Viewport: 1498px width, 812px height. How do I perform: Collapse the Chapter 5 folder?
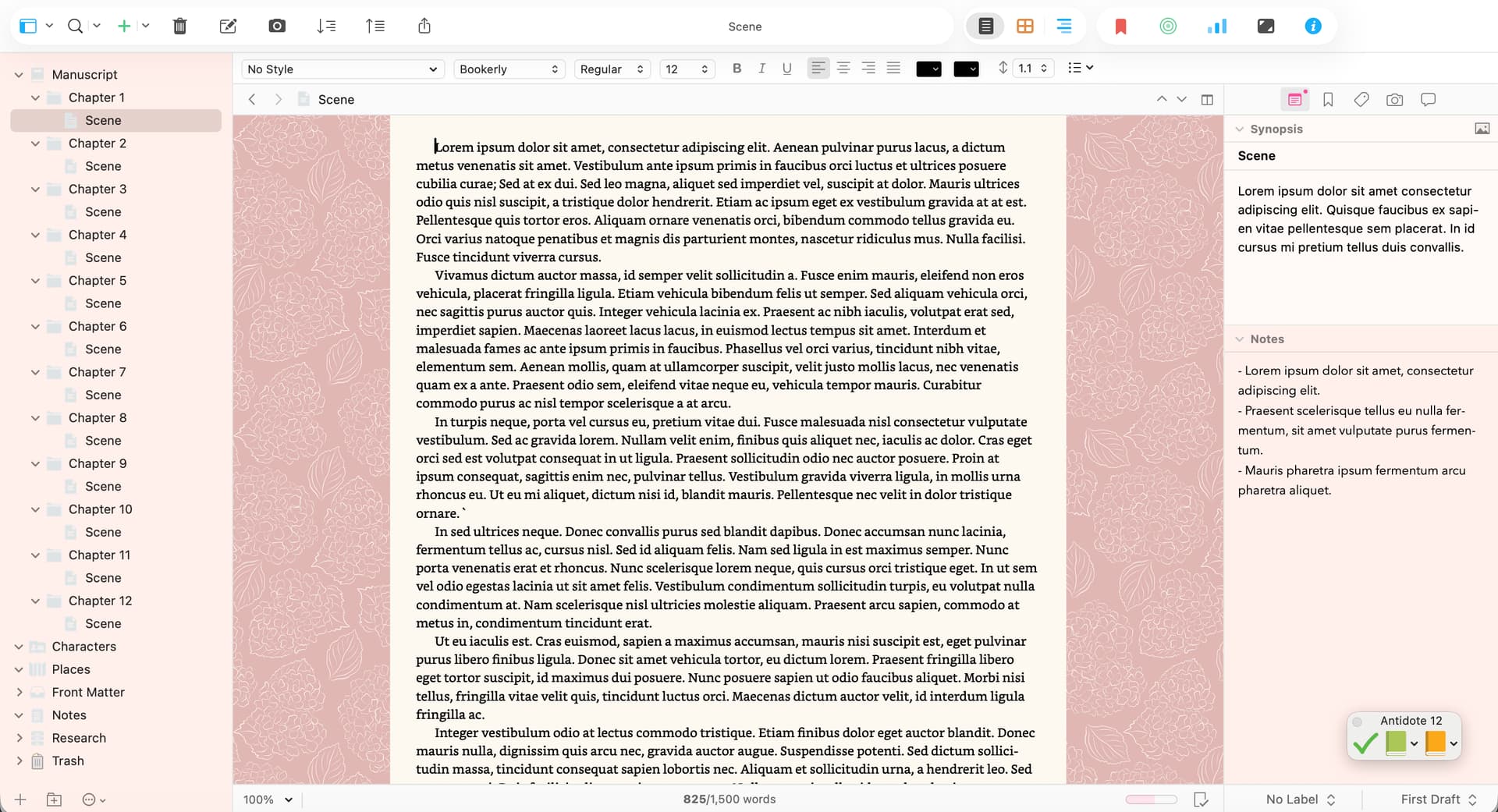pos(35,281)
